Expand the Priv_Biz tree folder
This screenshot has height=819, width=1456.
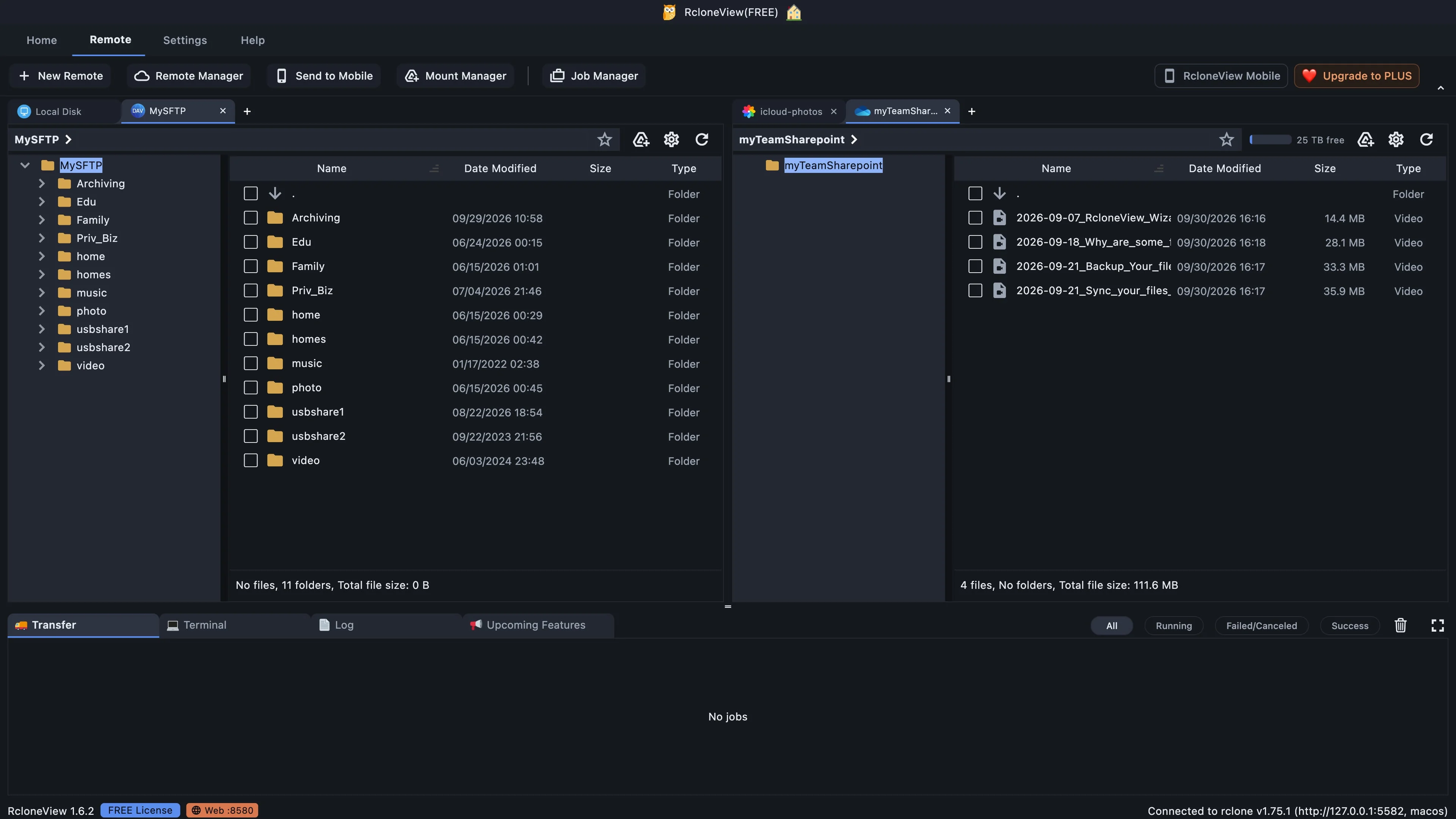(x=41, y=238)
